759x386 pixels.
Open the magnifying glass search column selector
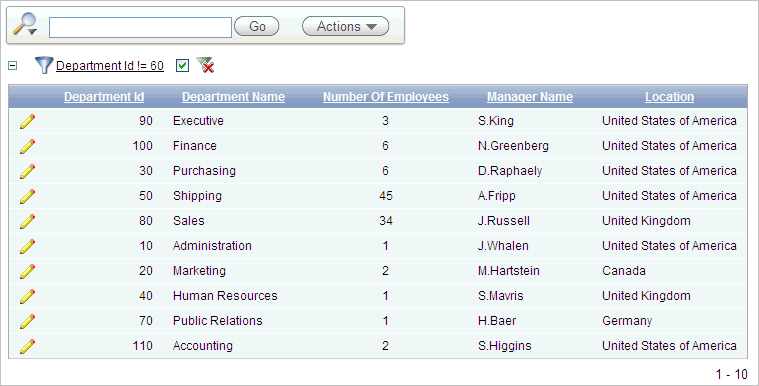pos(25,24)
